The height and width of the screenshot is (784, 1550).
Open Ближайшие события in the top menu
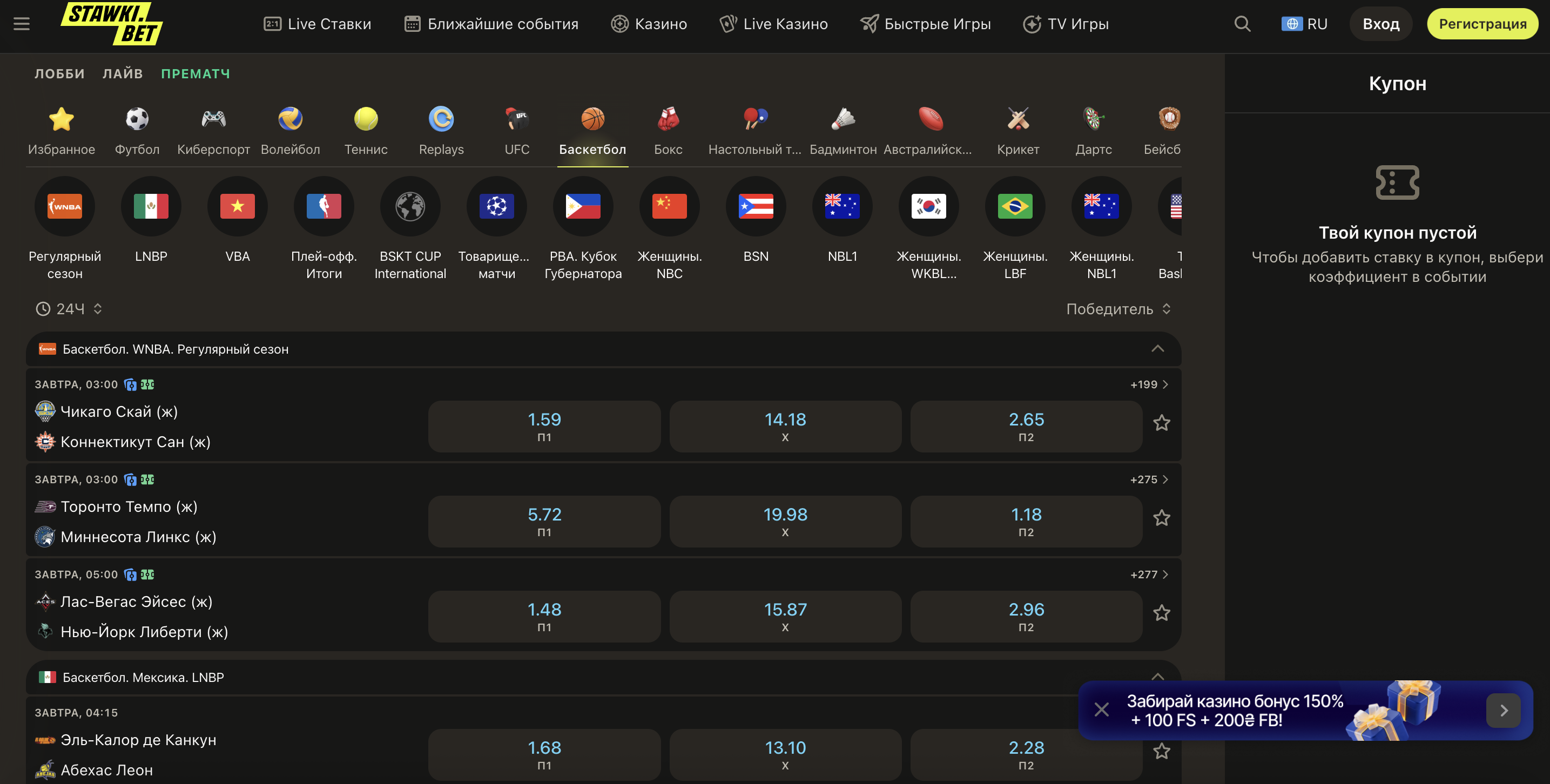(x=491, y=24)
